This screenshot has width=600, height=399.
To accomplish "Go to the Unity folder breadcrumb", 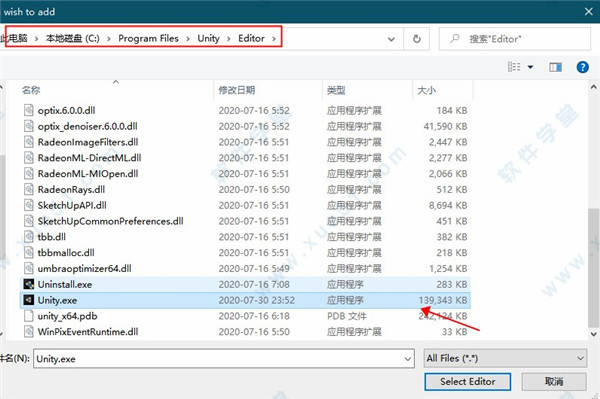I will [x=209, y=38].
